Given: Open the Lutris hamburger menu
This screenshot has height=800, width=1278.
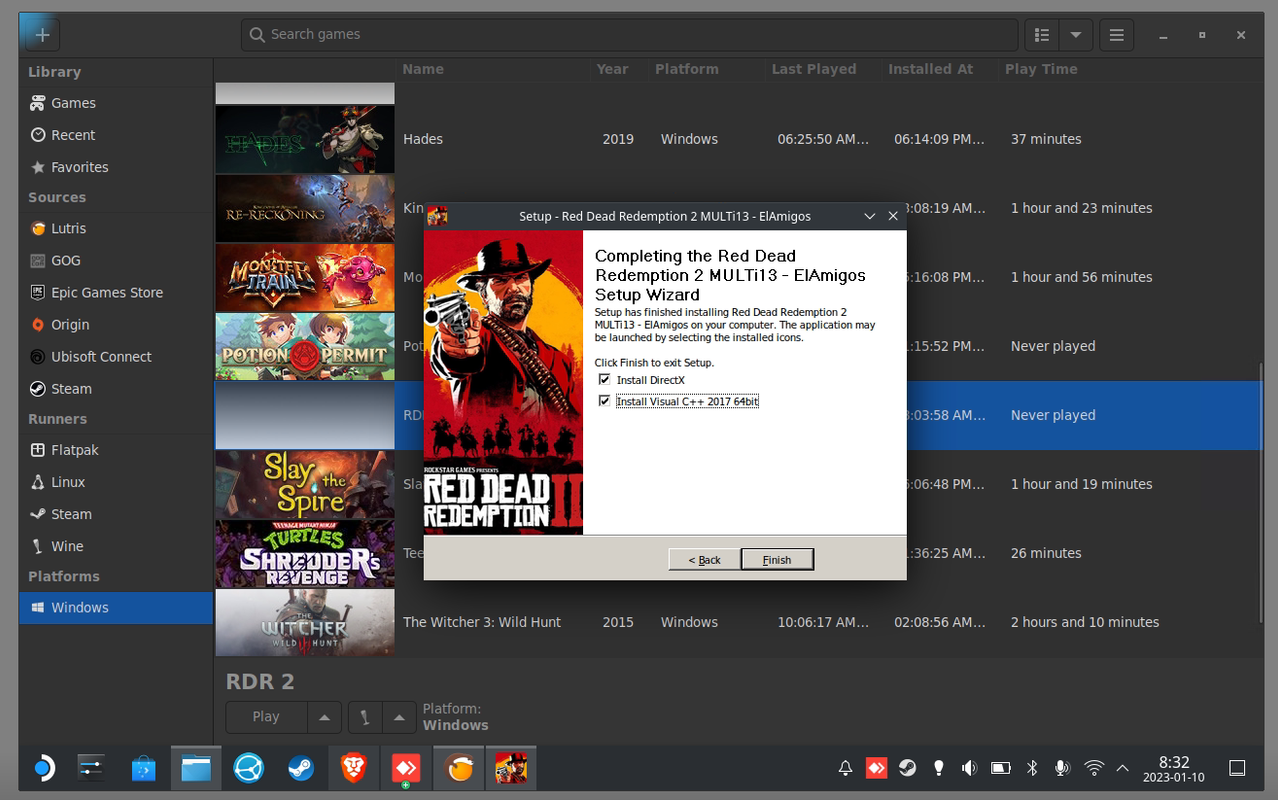Looking at the screenshot, I should click(x=1116, y=34).
